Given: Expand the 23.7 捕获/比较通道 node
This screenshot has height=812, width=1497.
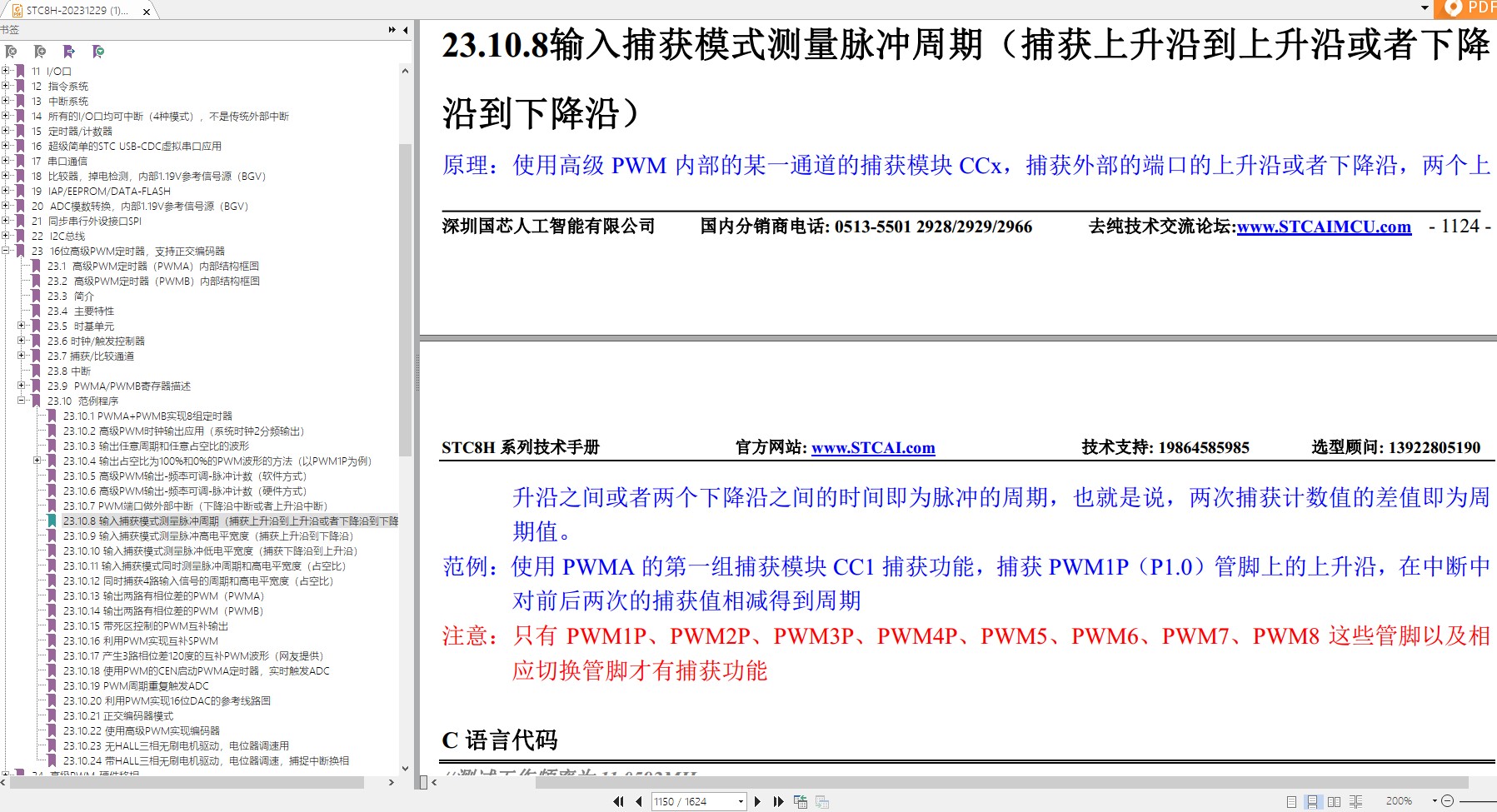Looking at the screenshot, I should pos(22,356).
